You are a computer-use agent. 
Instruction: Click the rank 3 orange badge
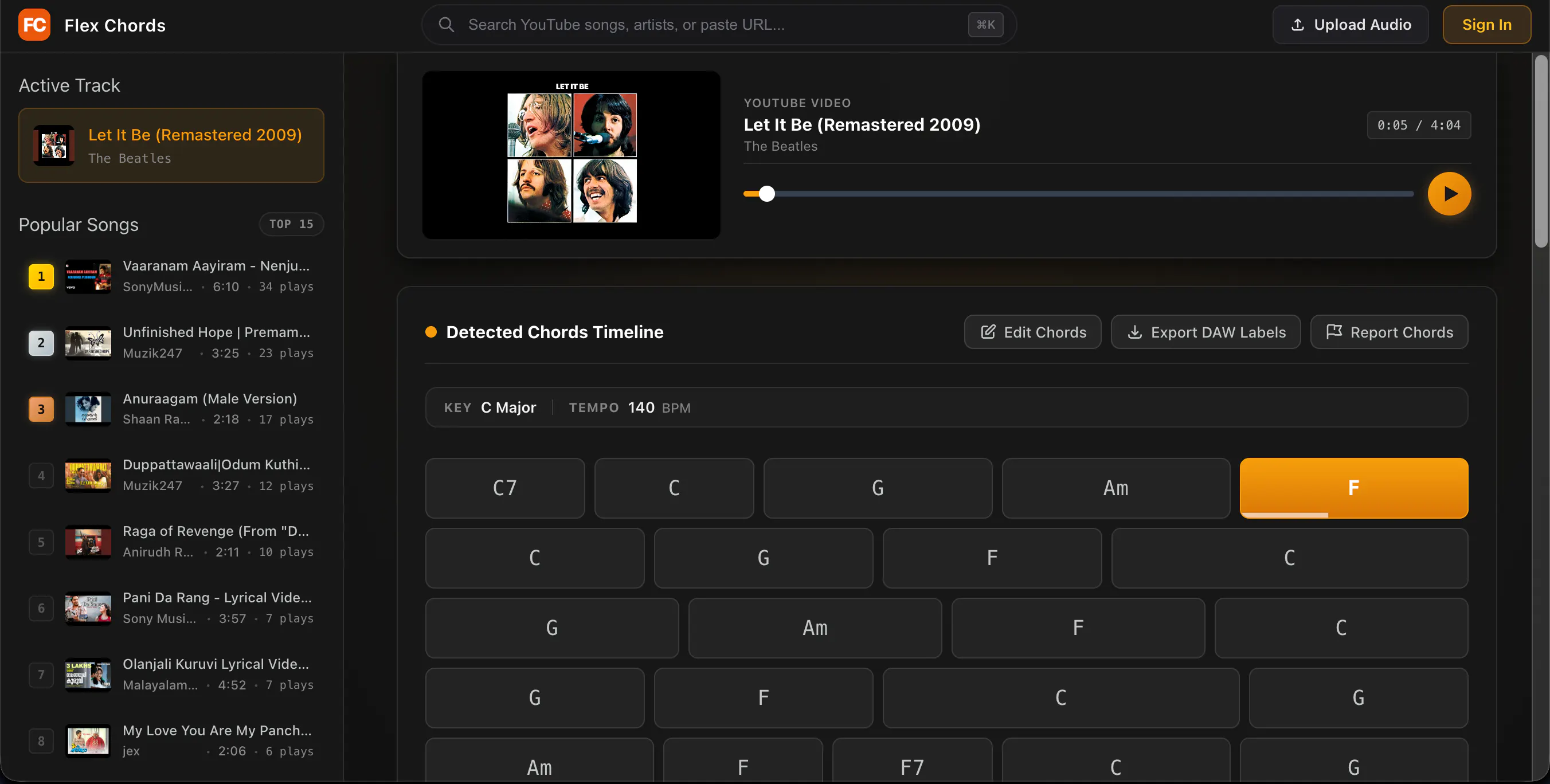pos(41,409)
